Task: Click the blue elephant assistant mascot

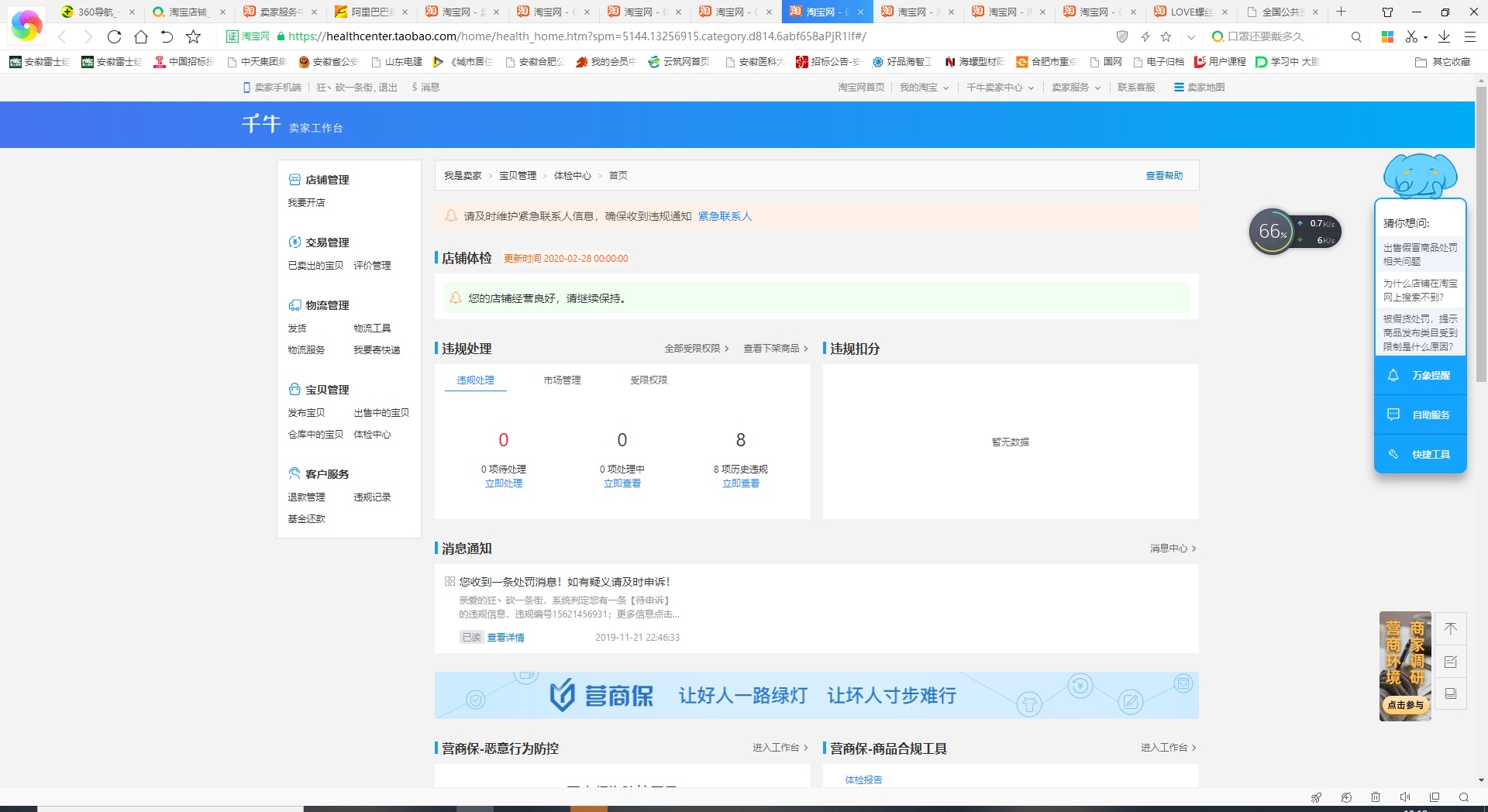Action: click(x=1420, y=176)
